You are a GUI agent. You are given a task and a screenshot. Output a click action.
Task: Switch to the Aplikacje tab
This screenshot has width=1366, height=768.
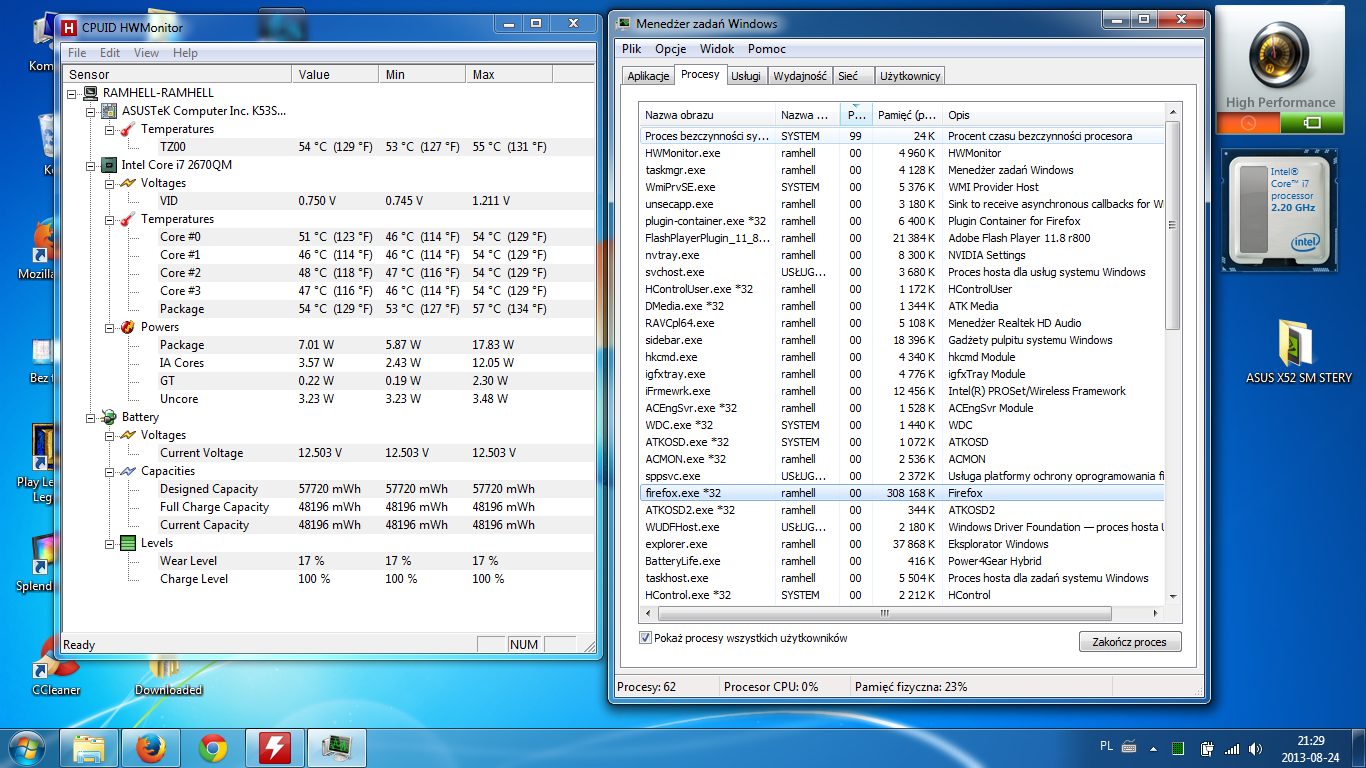coord(647,76)
